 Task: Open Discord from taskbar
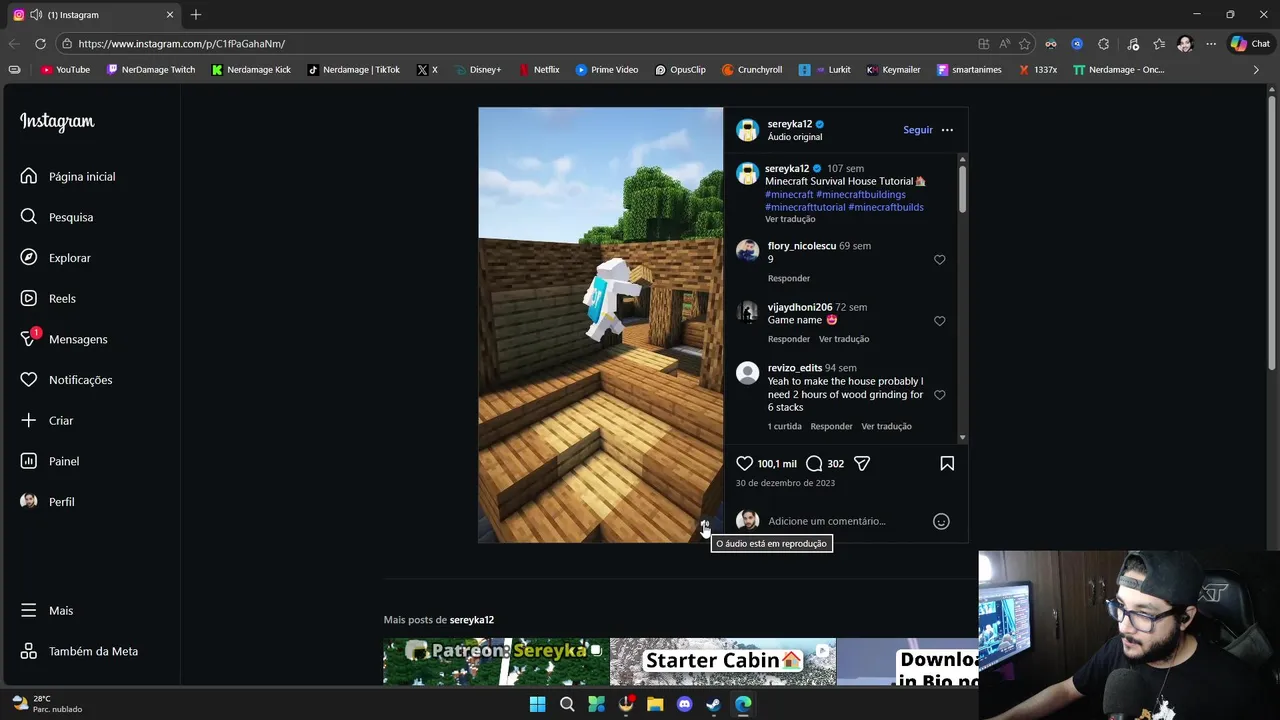(684, 704)
